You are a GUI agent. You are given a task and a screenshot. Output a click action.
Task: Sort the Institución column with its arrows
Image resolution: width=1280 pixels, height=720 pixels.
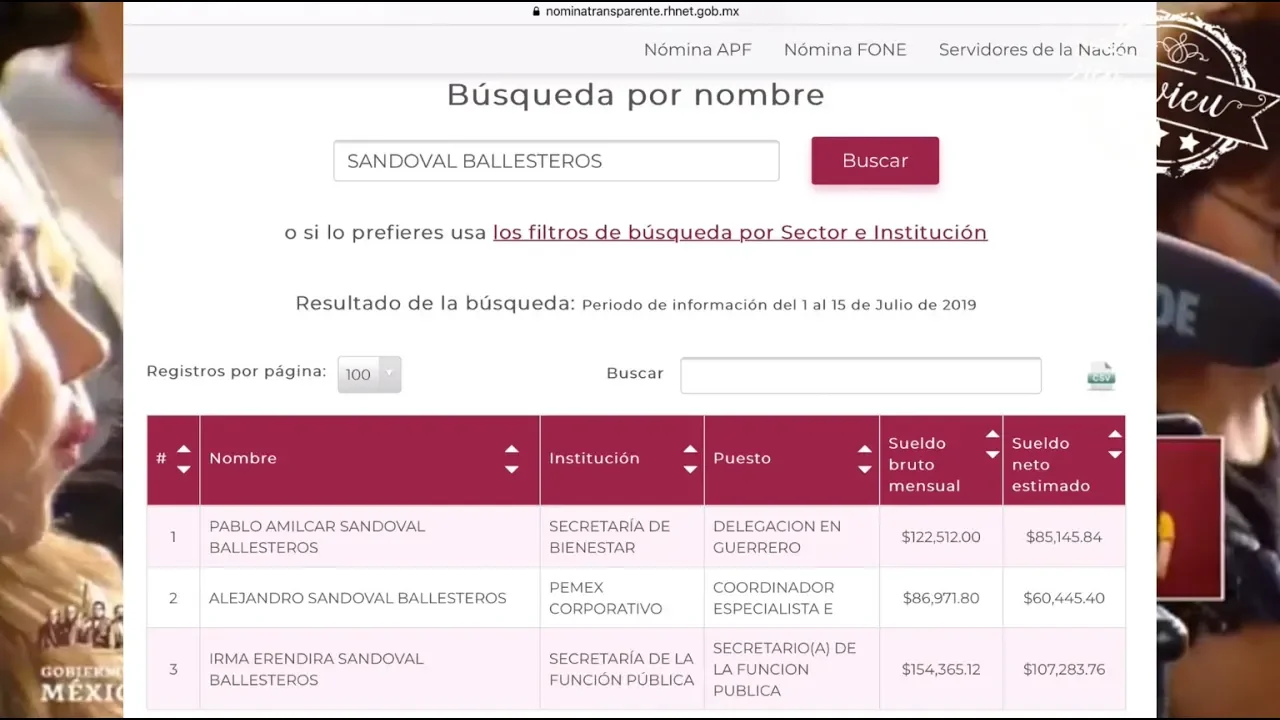[x=690, y=459]
